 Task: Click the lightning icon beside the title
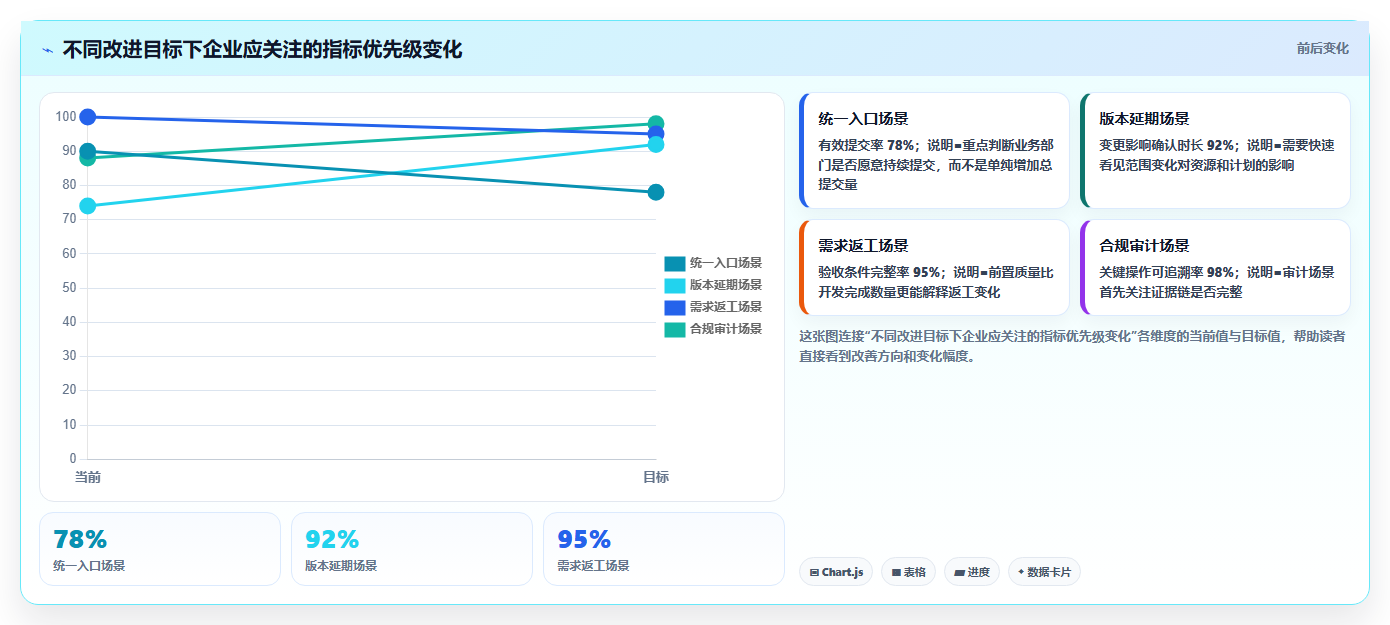click(x=47, y=50)
